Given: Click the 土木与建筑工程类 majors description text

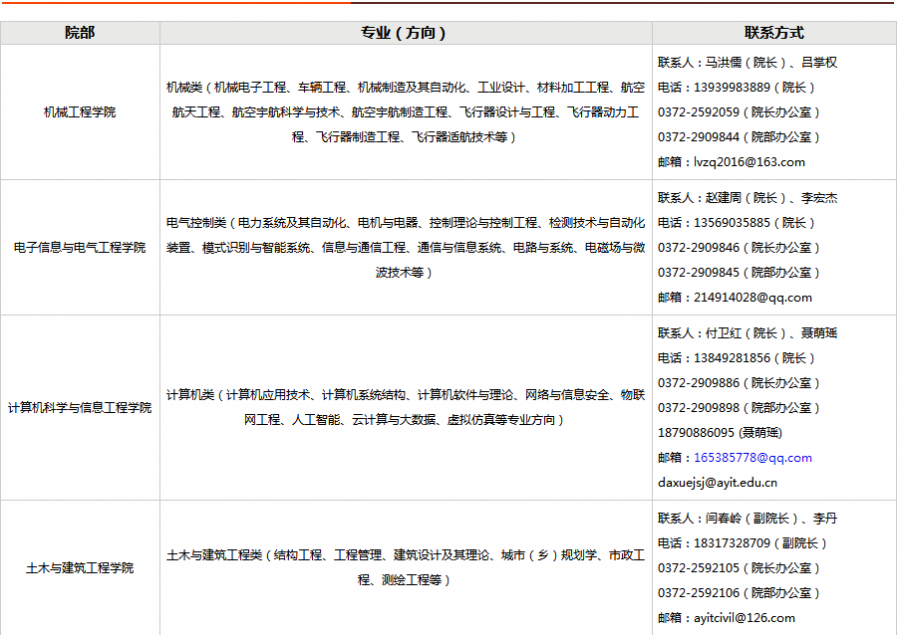Looking at the screenshot, I should click(405, 567).
